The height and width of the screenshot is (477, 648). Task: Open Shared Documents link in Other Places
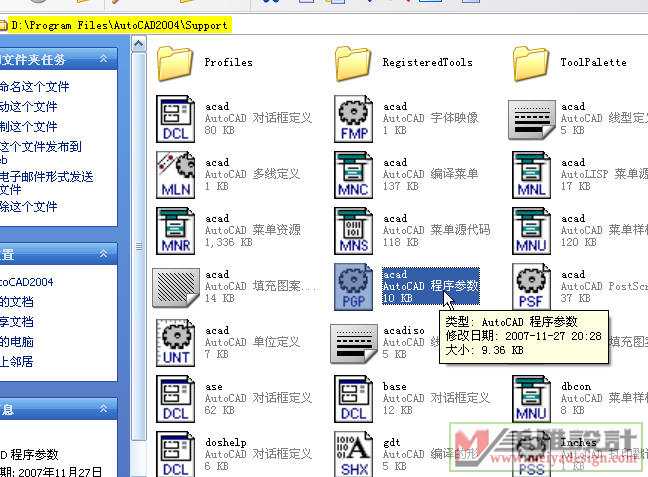(17, 322)
